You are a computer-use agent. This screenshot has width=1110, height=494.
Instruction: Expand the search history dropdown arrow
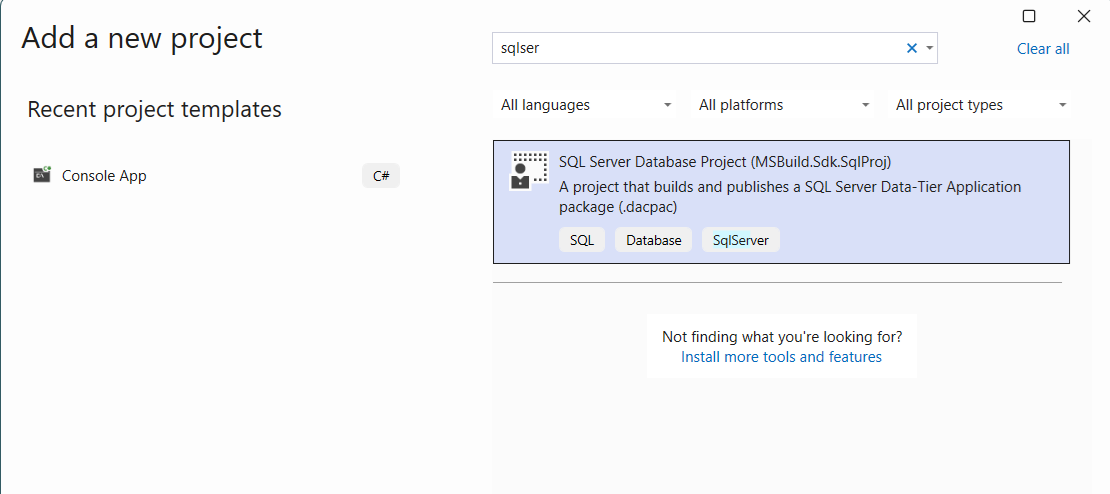[x=929, y=48]
